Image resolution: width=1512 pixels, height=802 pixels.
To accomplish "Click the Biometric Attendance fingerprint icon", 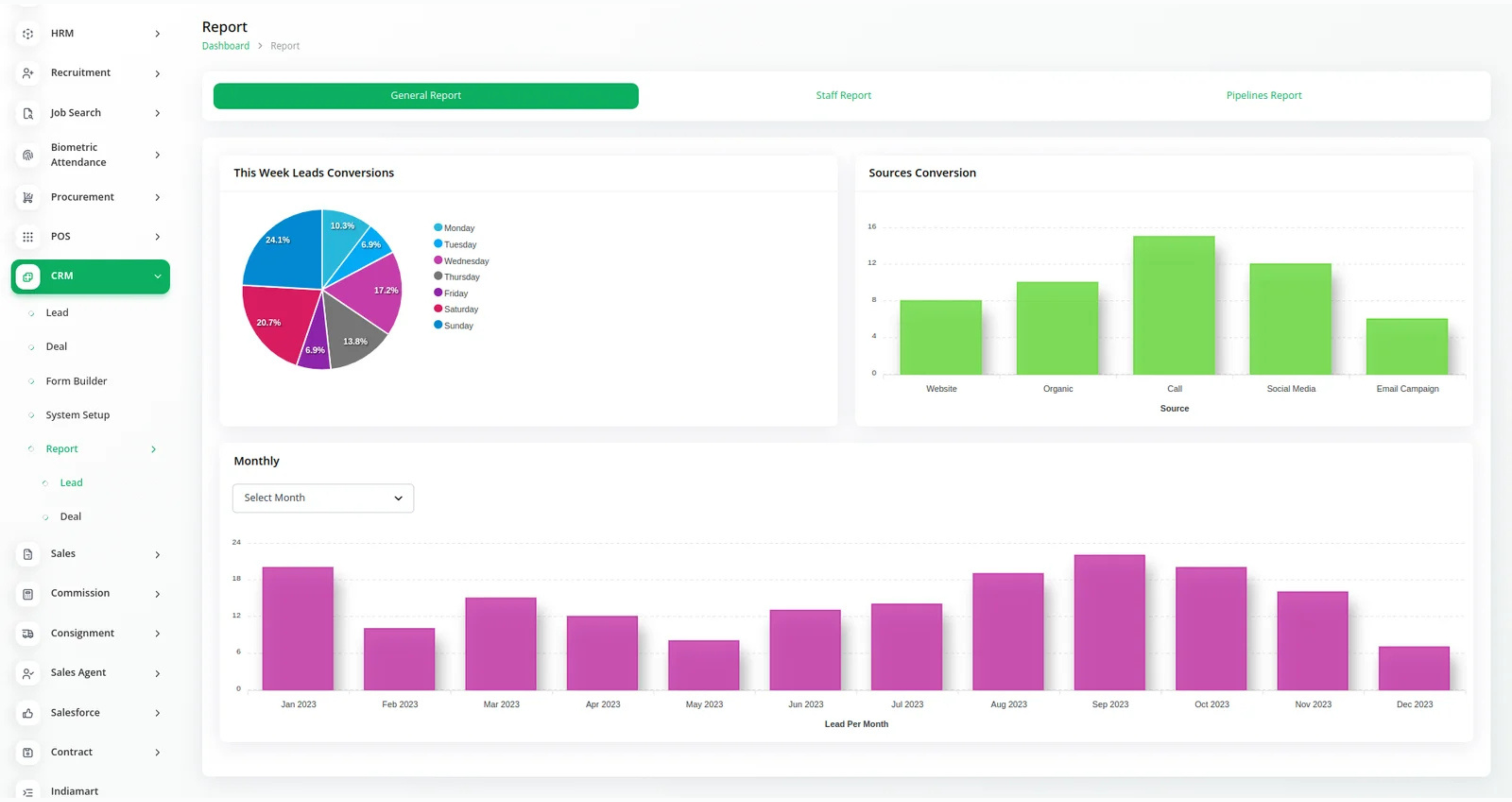I will (x=28, y=155).
